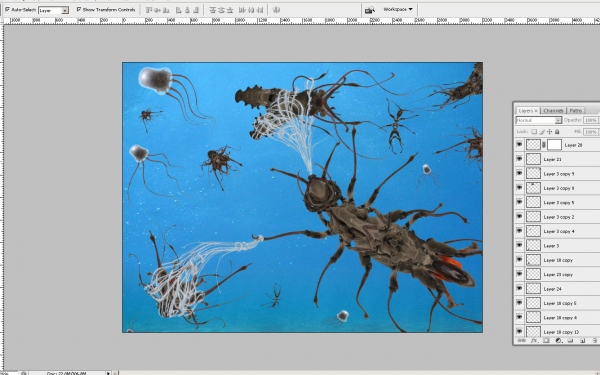Select the Layer 18 copy 4 row
600x375 pixels.
(558, 317)
